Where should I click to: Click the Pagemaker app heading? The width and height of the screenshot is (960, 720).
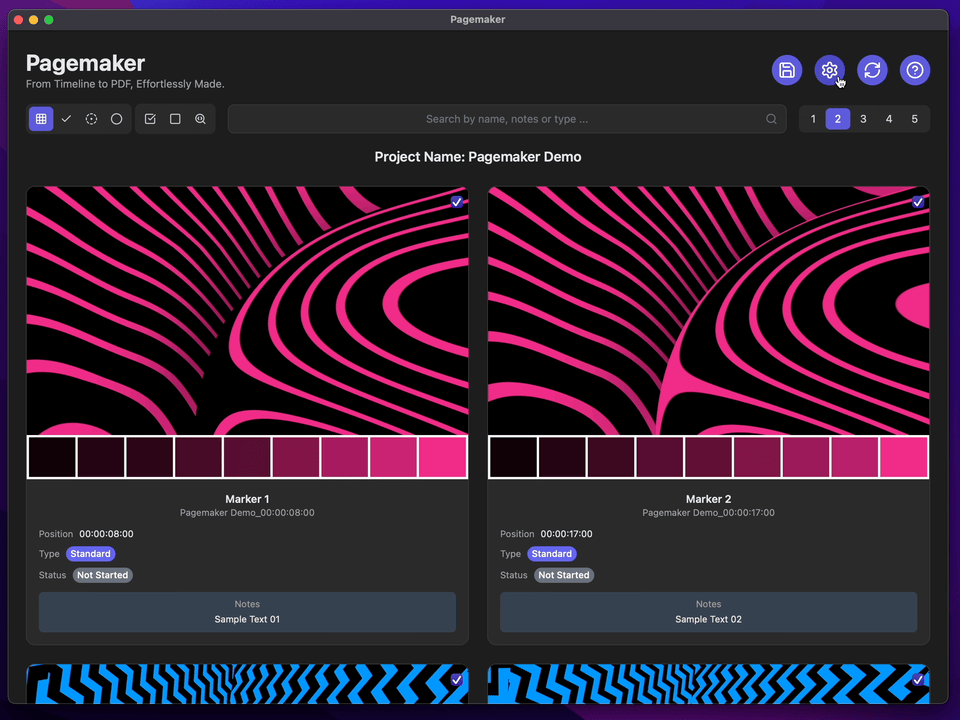click(85, 63)
